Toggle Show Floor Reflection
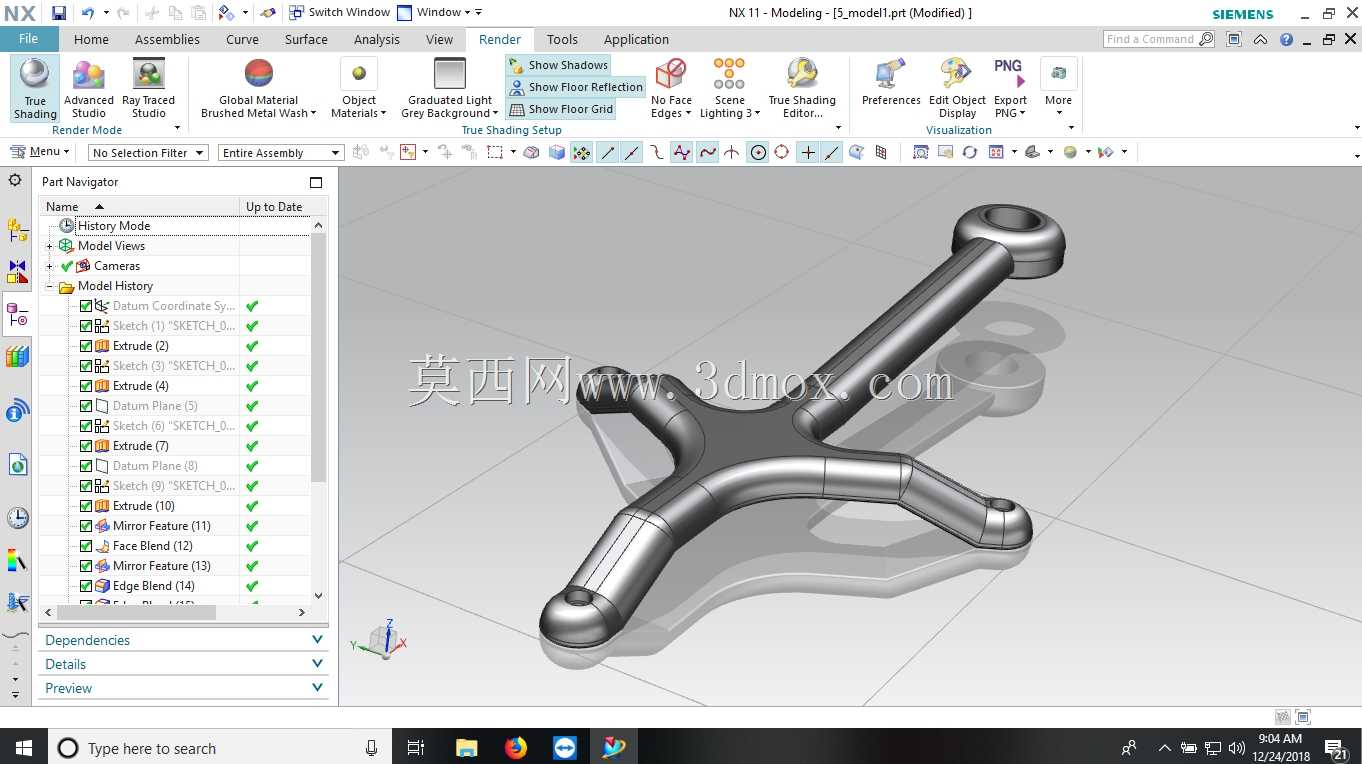 576,87
